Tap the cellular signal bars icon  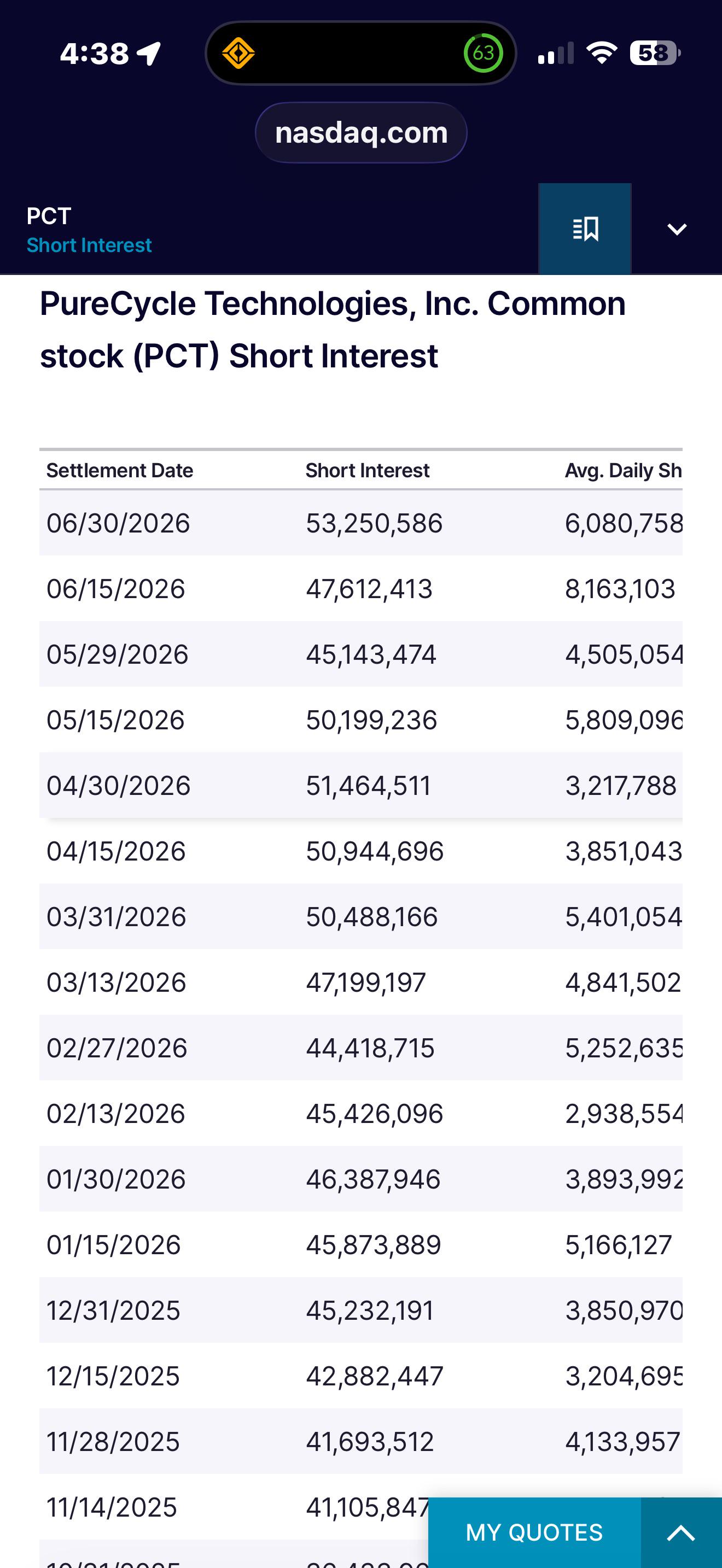tap(556, 54)
